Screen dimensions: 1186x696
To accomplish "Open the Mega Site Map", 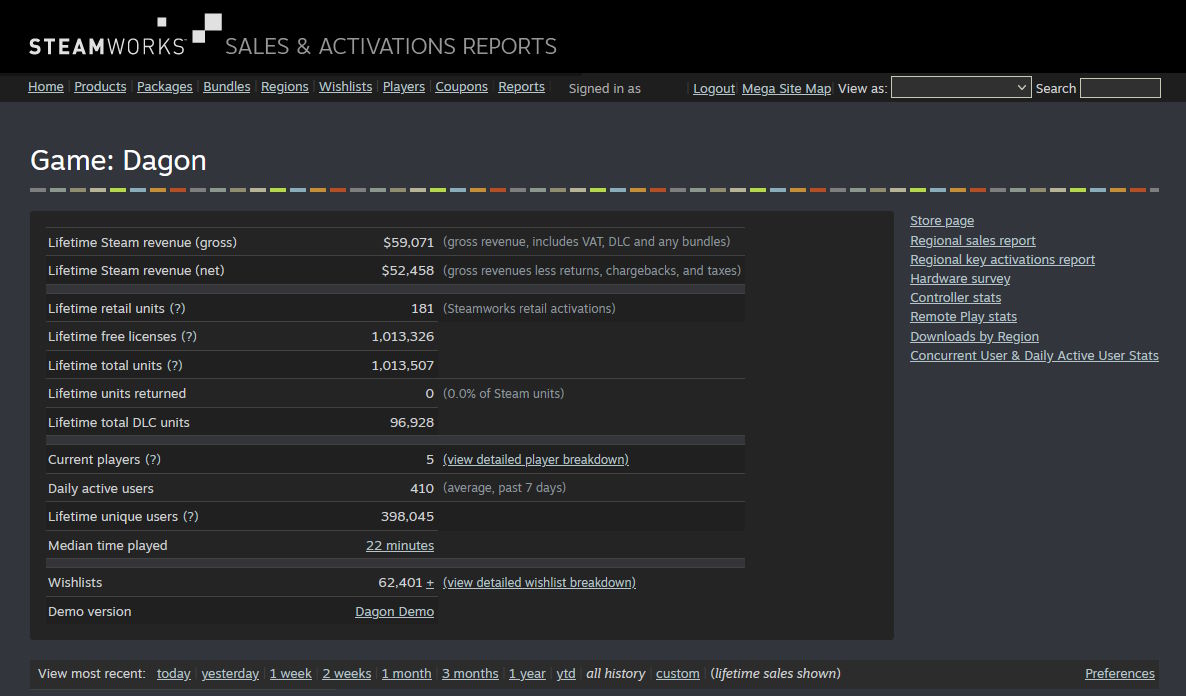I will [786, 89].
